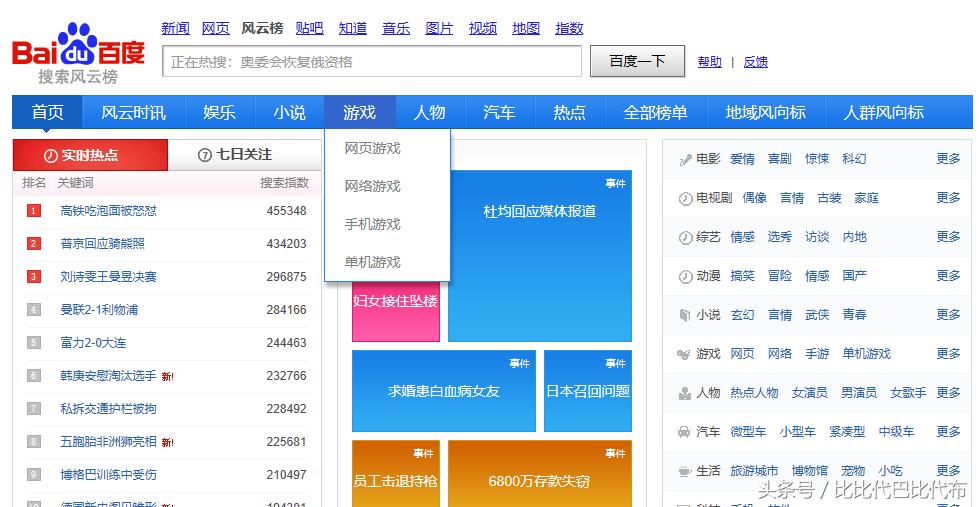Focus the search input field
979x507 pixels.
[372, 61]
